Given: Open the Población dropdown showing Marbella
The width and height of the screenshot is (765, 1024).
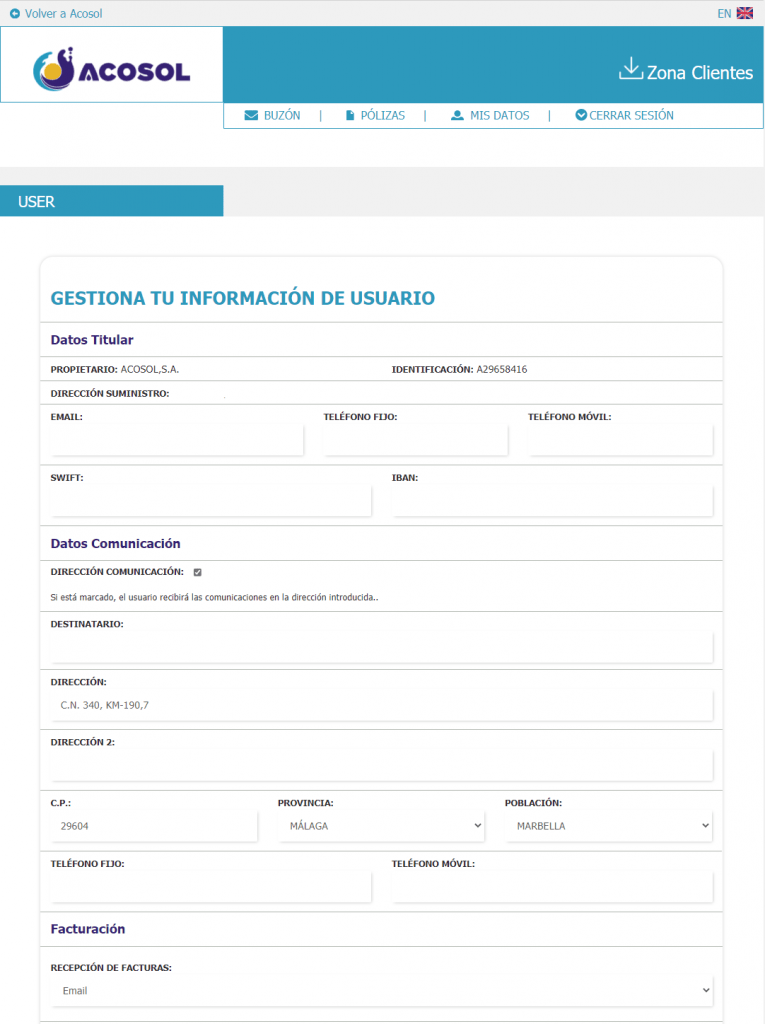Looking at the screenshot, I should 609,826.
